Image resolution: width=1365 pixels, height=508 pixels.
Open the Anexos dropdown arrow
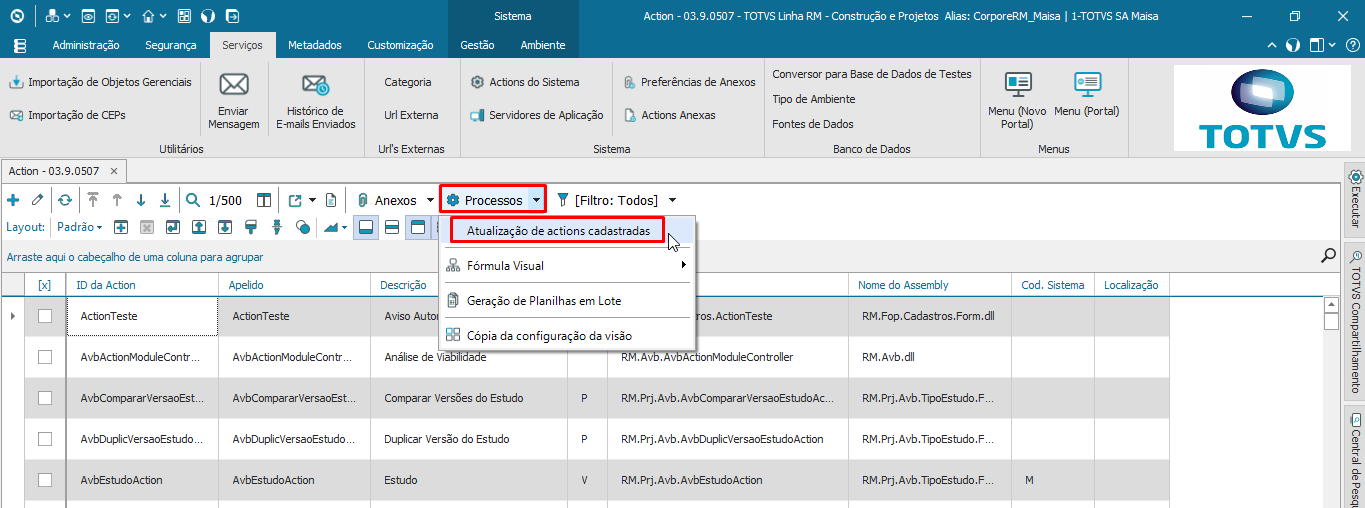click(x=429, y=200)
